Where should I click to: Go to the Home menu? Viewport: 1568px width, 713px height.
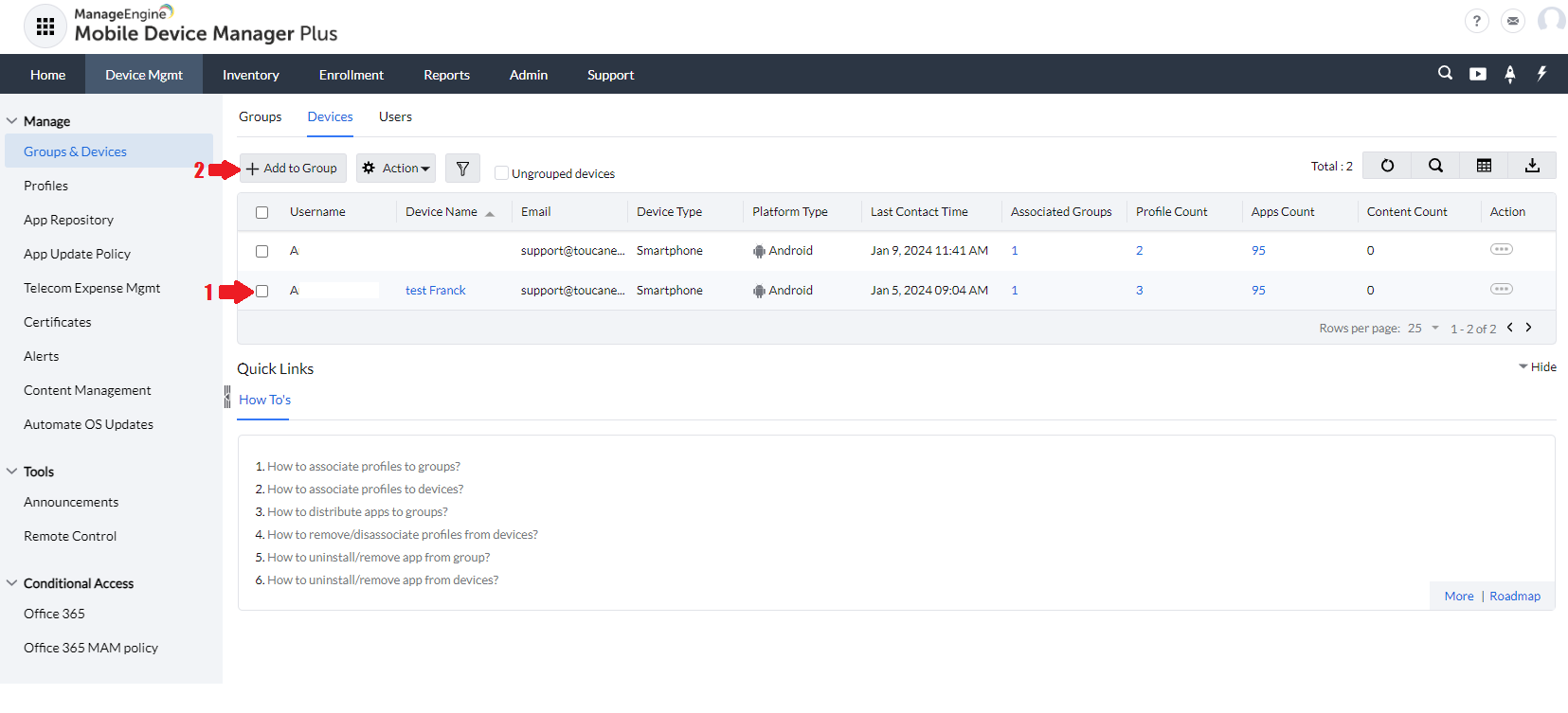[48, 75]
